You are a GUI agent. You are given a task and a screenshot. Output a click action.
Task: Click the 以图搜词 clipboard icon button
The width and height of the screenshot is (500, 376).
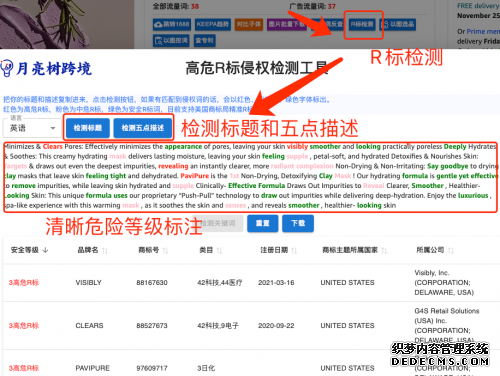click(x=171, y=41)
